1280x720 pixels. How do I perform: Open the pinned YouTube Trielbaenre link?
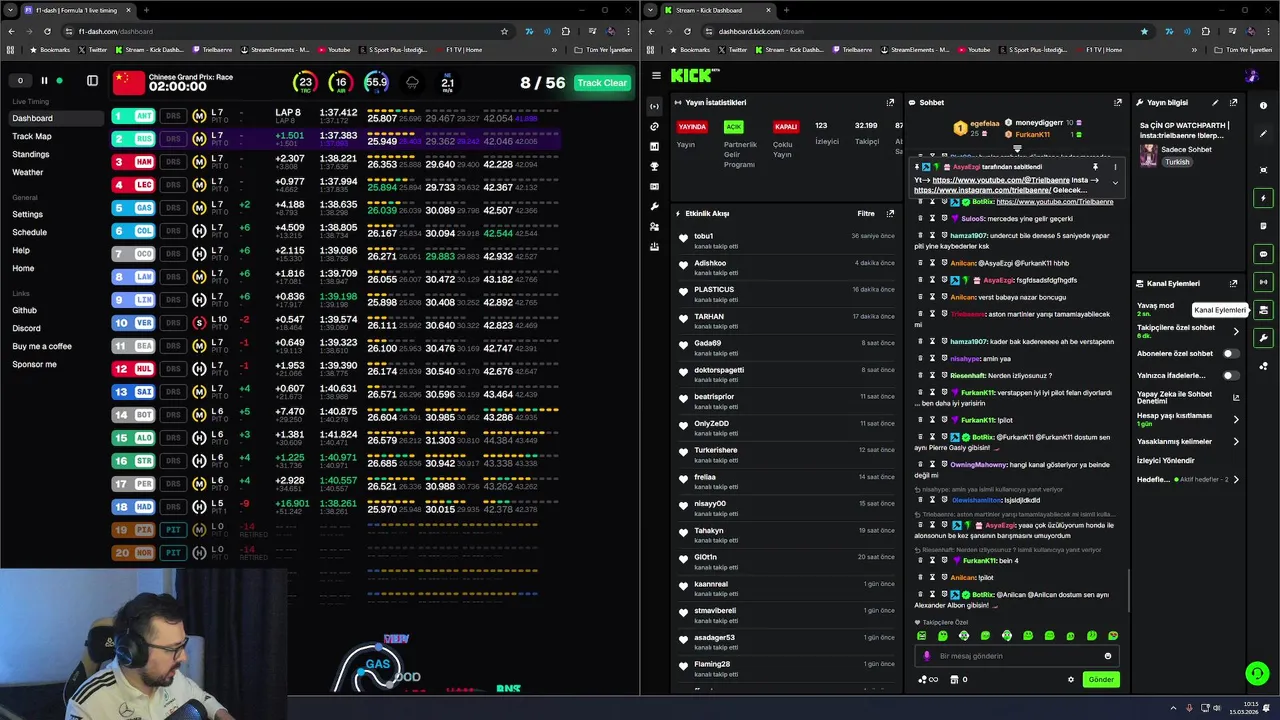coord(1001,180)
